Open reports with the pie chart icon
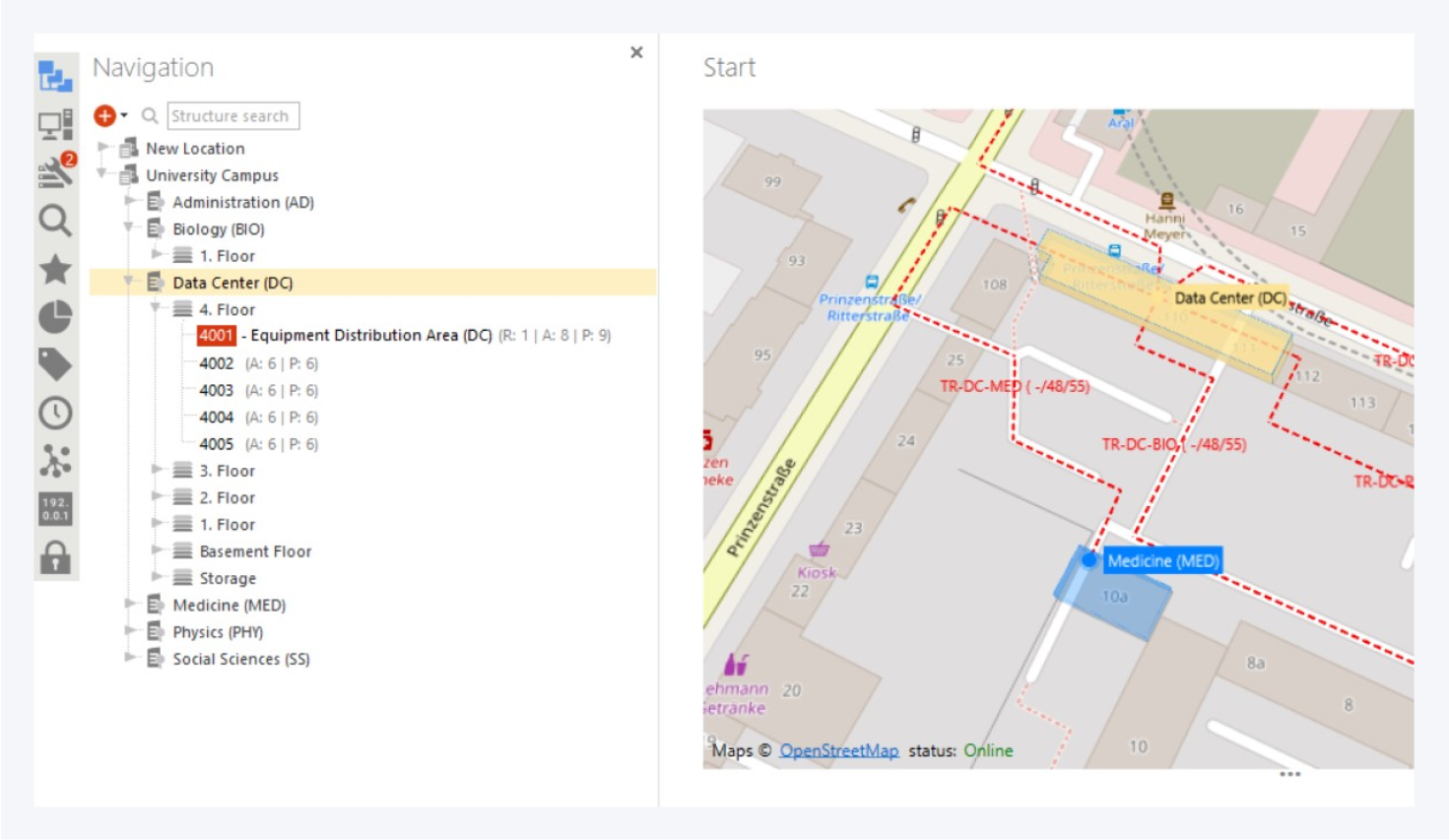The width and height of the screenshot is (1449, 840). tap(55, 317)
